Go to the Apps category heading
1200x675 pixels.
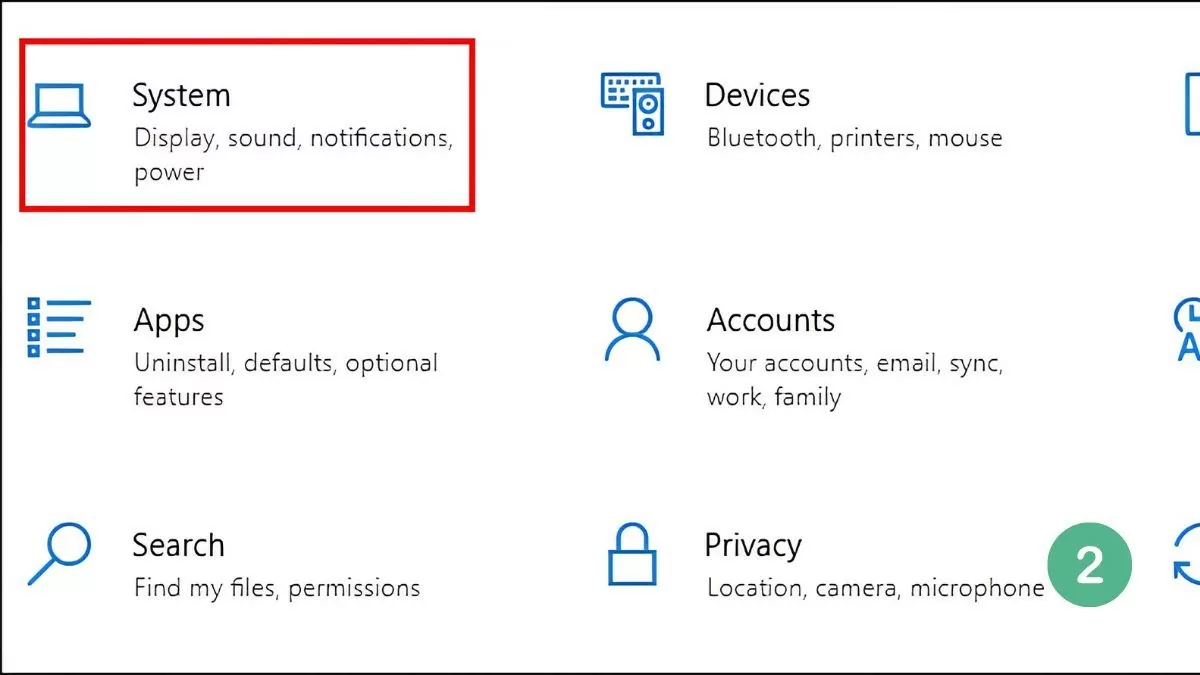click(x=169, y=320)
